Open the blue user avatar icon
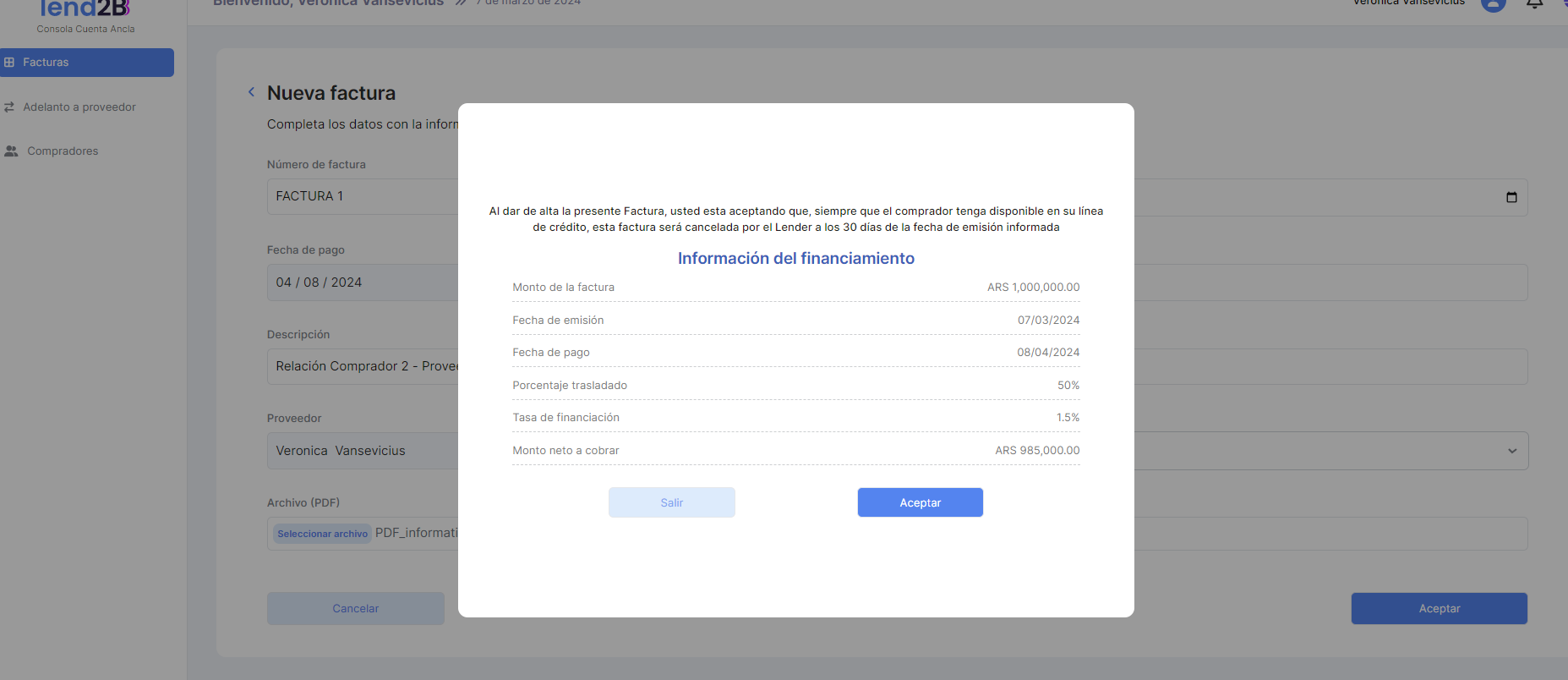This screenshot has width=1568, height=680. point(1493,3)
